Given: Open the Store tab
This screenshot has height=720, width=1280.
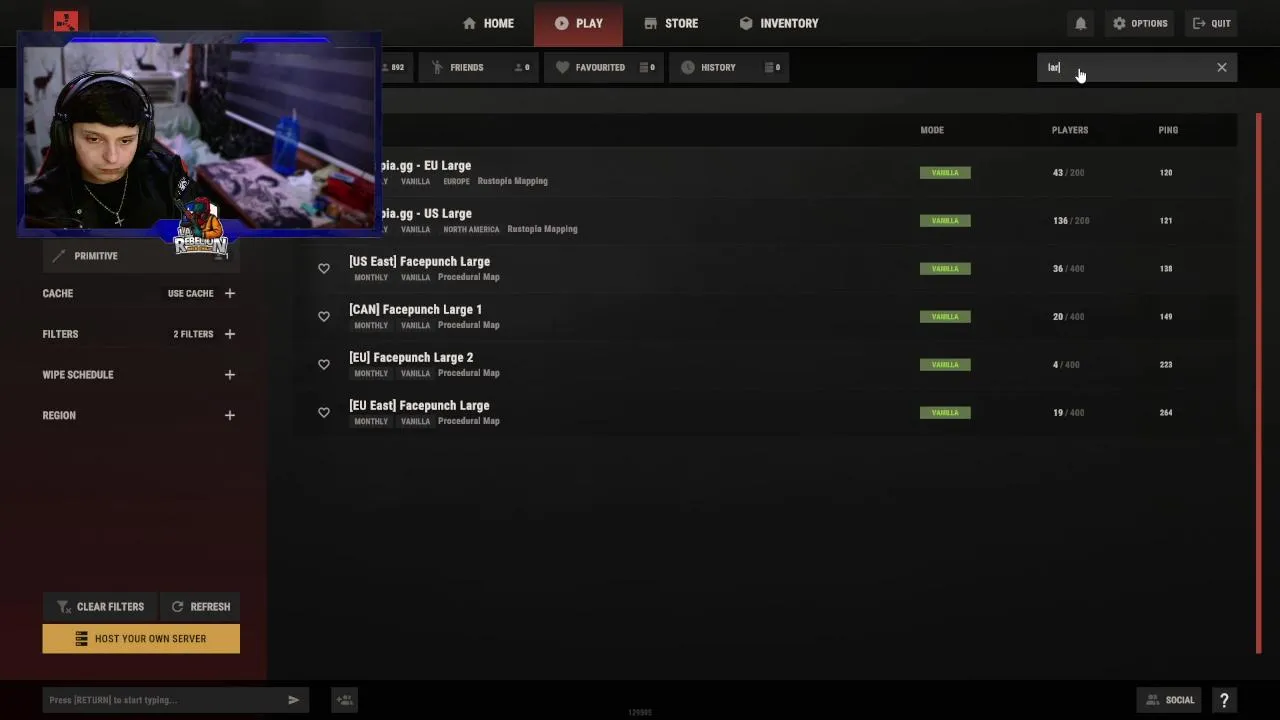Looking at the screenshot, I should pos(671,23).
